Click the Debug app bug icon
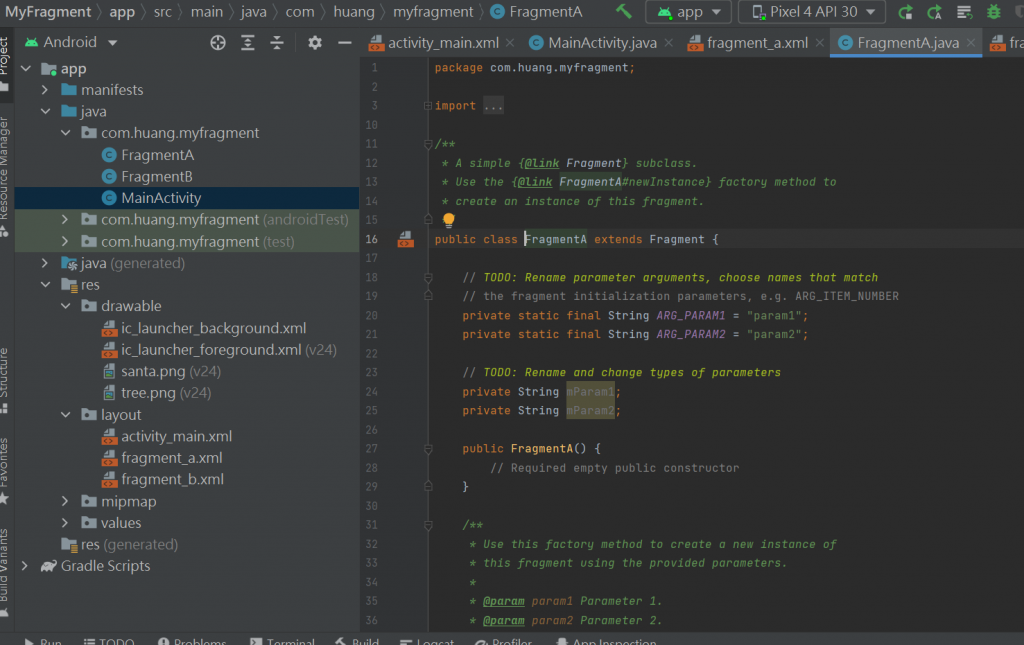The width and height of the screenshot is (1024, 645). (x=993, y=12)
